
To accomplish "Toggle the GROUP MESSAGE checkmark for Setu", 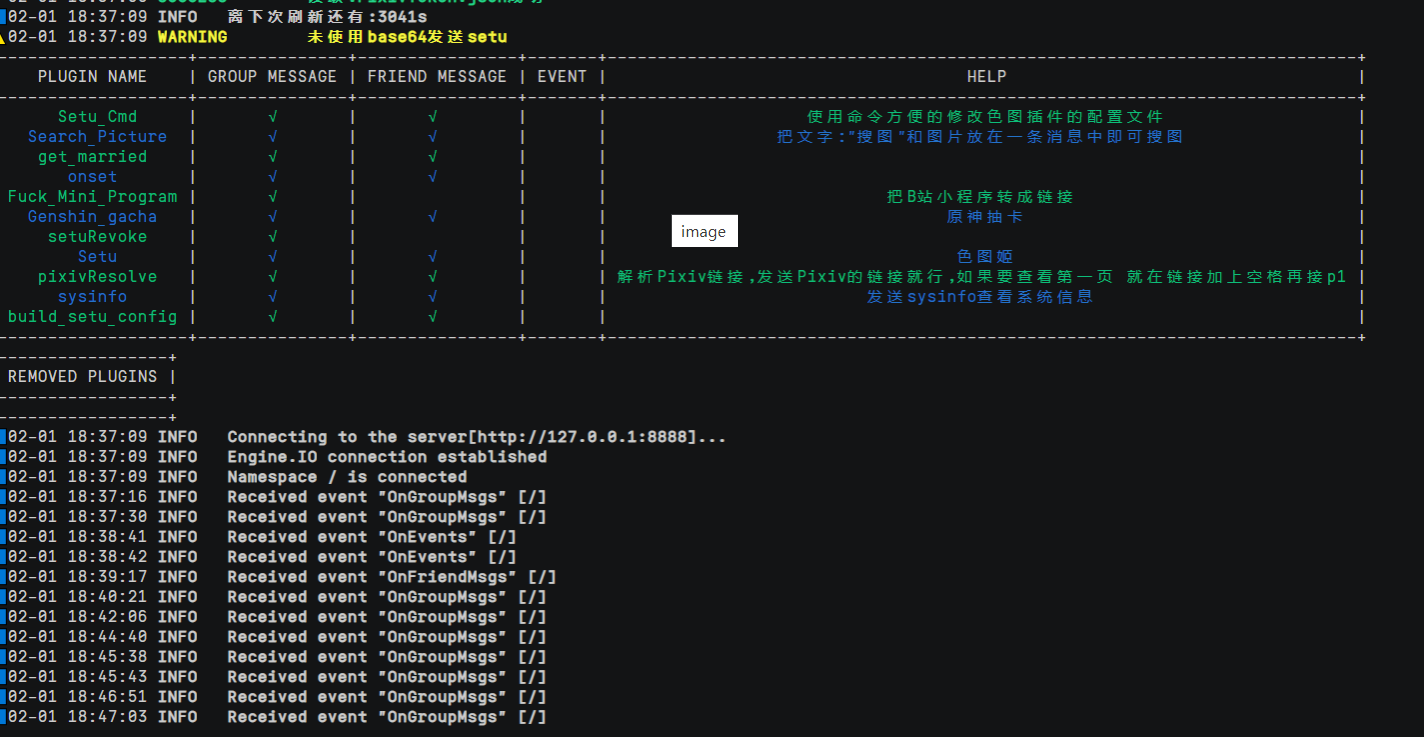I will click(272, 256).
